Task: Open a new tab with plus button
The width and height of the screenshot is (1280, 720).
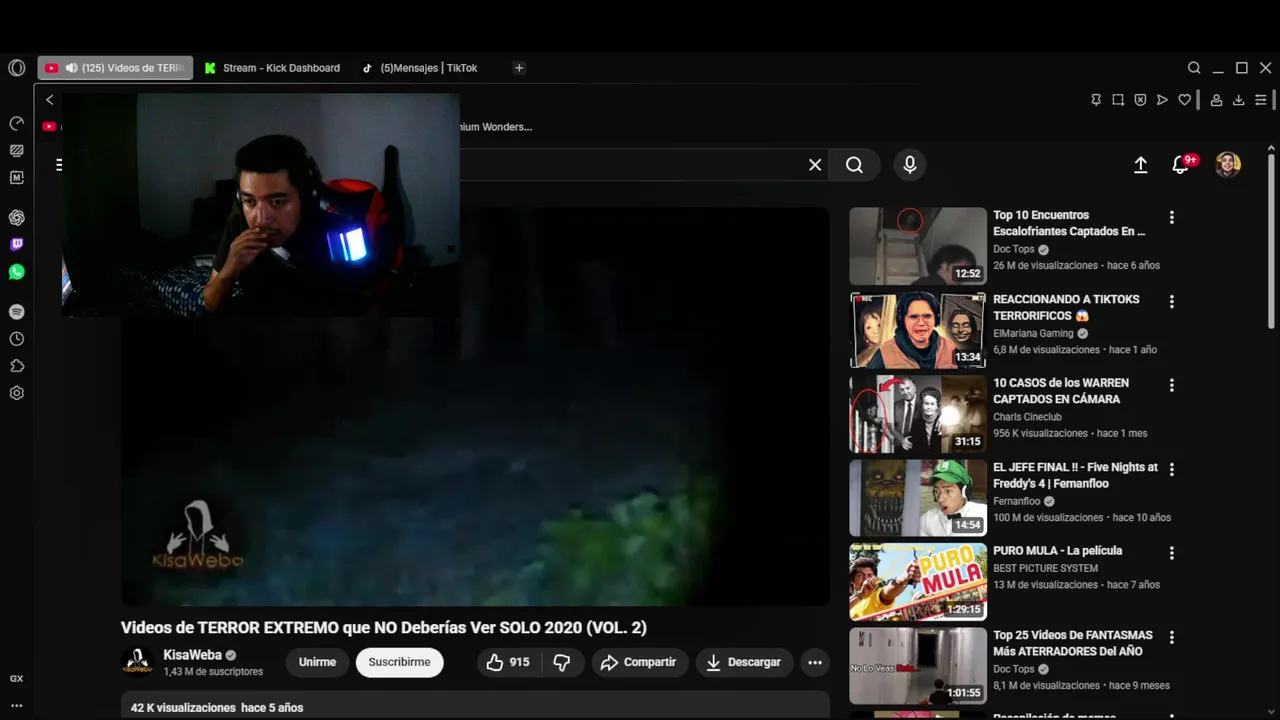Action: coord(519,68)
